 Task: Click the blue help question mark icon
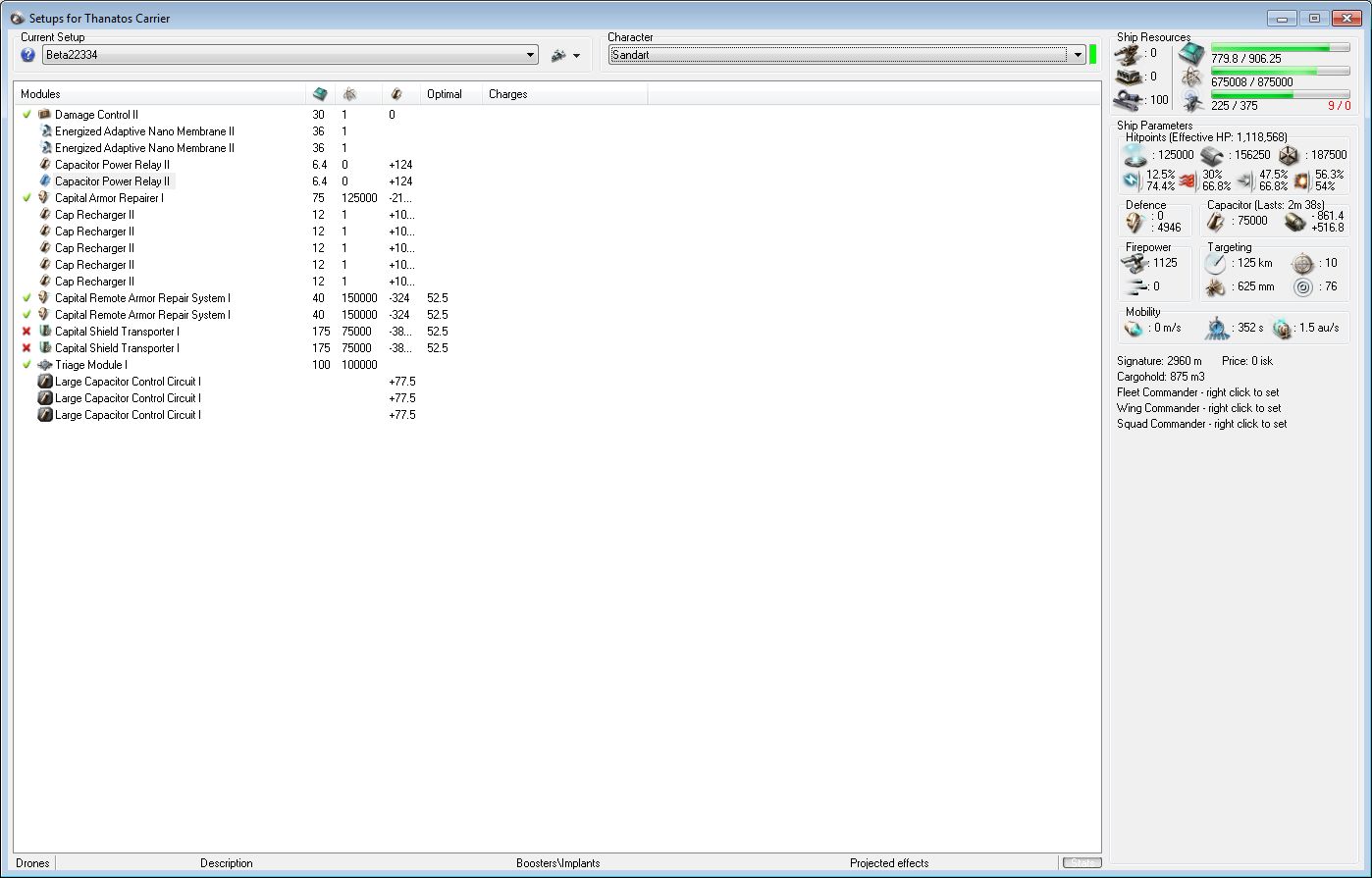click(x=27, y=55)
